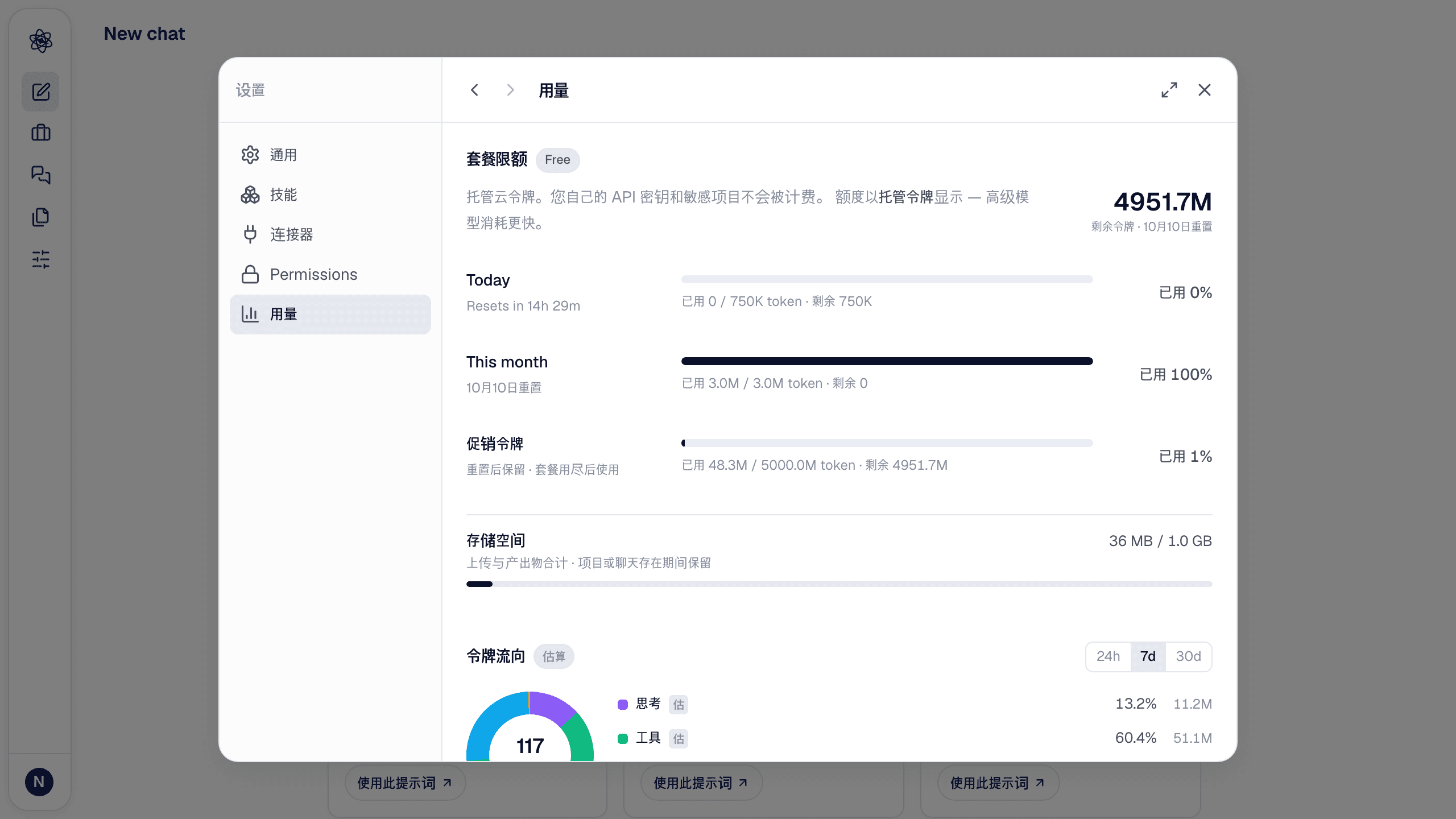Click the atom logo icon in sidebar
This screenshot has height=819, width=1456.
click(40, 41)
